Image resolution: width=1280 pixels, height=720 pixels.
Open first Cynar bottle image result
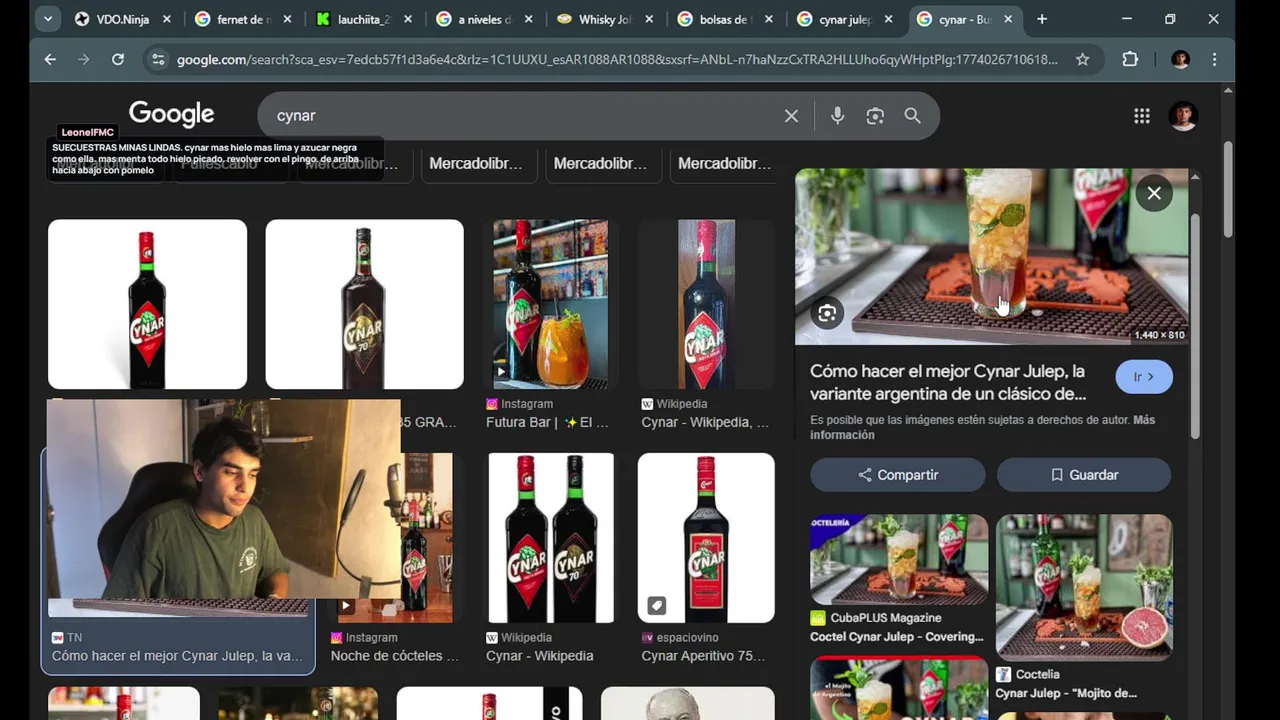(147, 304)
